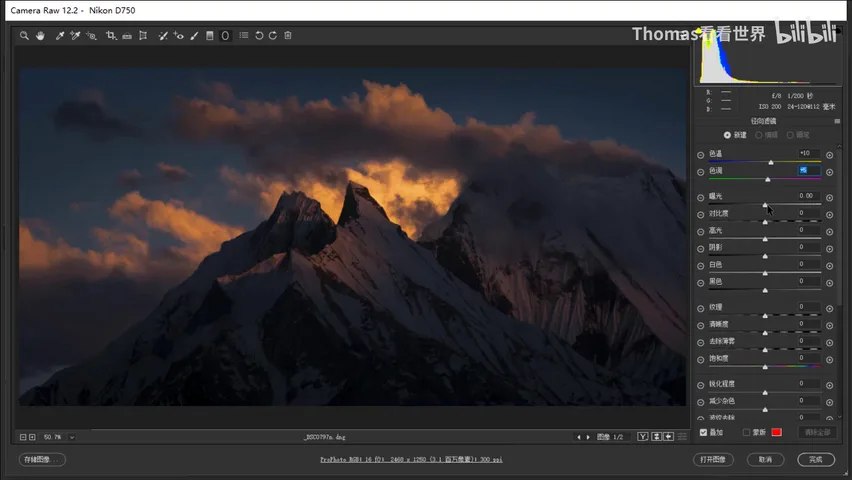Select the Straighten level tool

point(127,35)
